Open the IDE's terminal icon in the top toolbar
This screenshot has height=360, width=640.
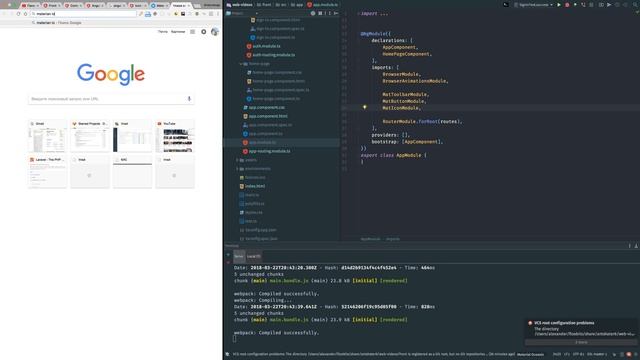[x=506, y=4]
